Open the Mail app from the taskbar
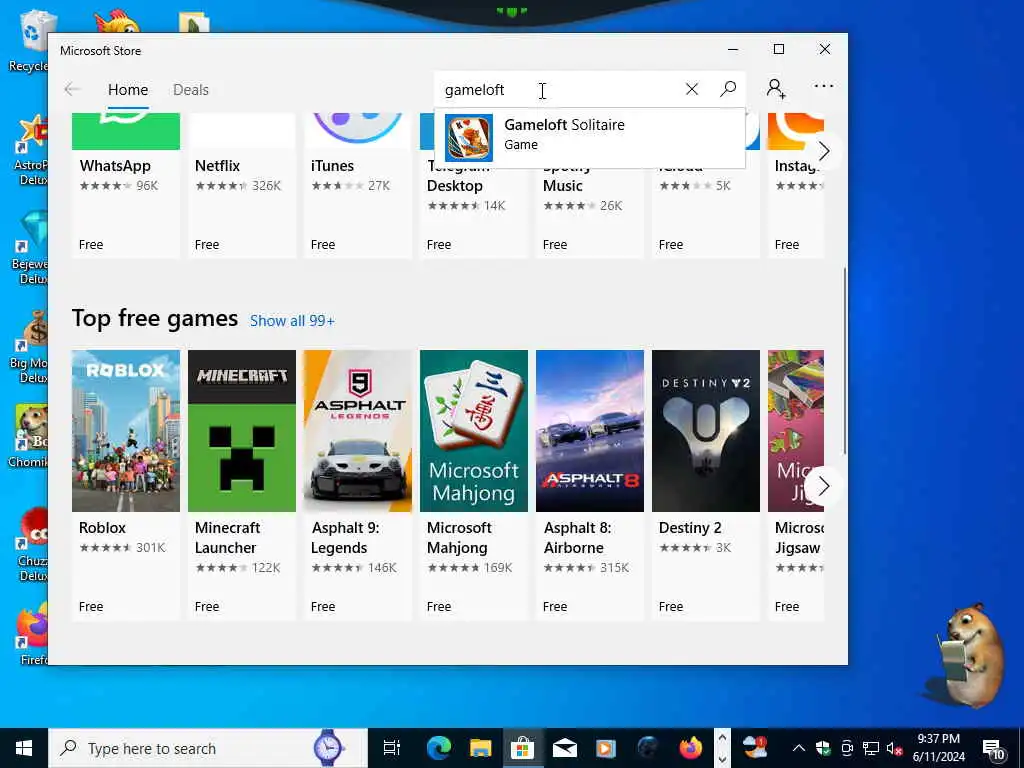Viewport: 1024px width, 768px height. point(564,748)
